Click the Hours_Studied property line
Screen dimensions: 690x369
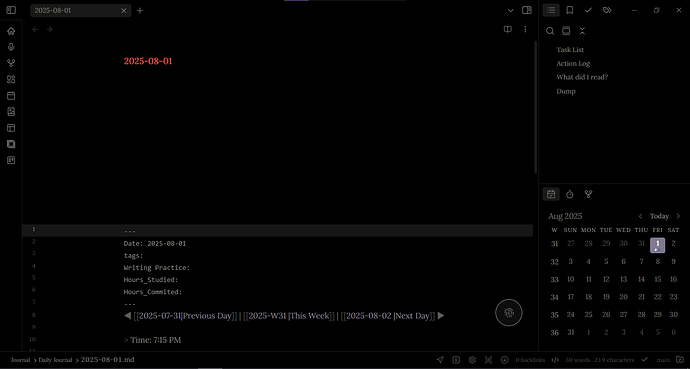coord(151,280)
